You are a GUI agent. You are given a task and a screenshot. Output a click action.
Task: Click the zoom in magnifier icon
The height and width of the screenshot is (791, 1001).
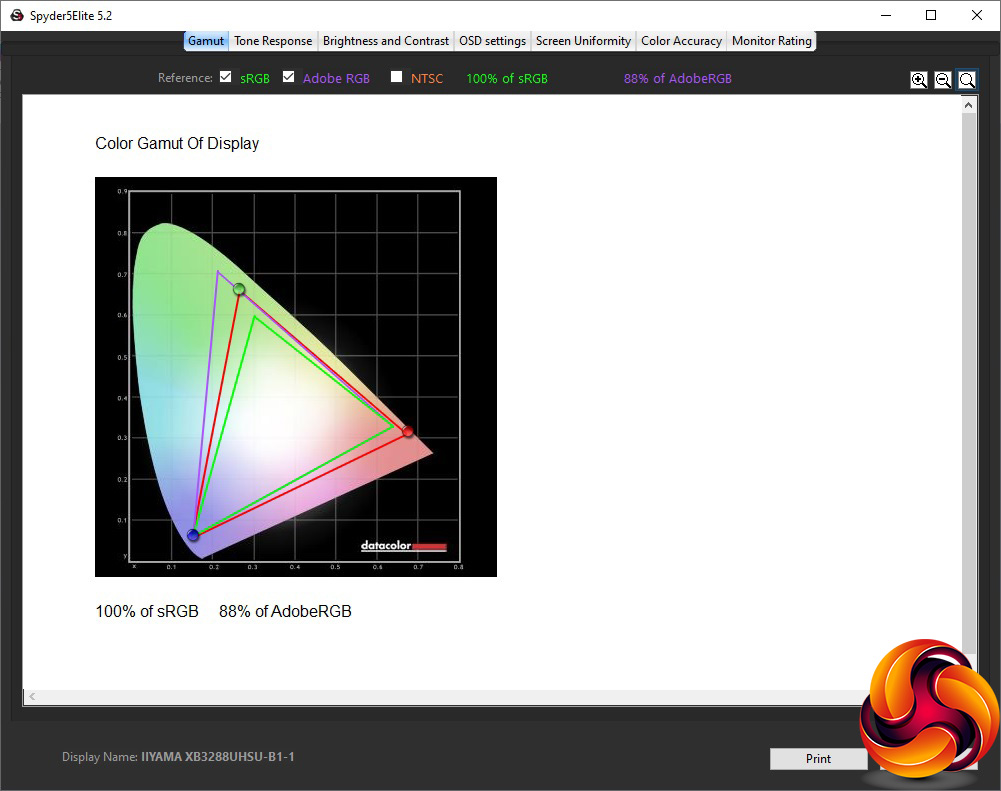point(919,80)
